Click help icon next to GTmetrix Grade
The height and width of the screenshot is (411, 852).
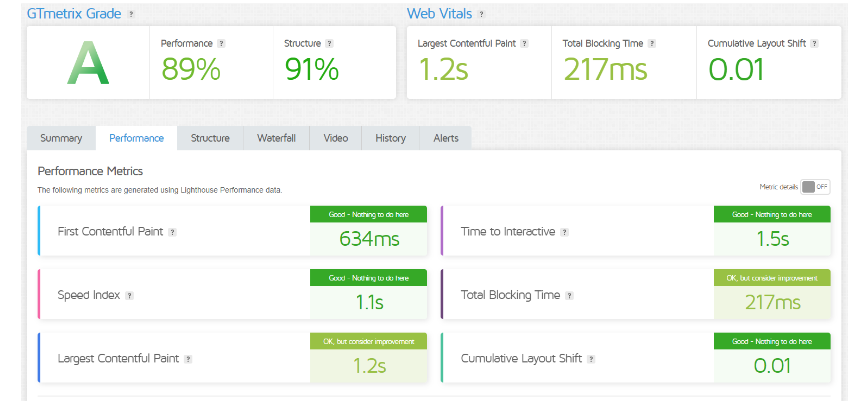pyautogui.click(x=131, y=15)
